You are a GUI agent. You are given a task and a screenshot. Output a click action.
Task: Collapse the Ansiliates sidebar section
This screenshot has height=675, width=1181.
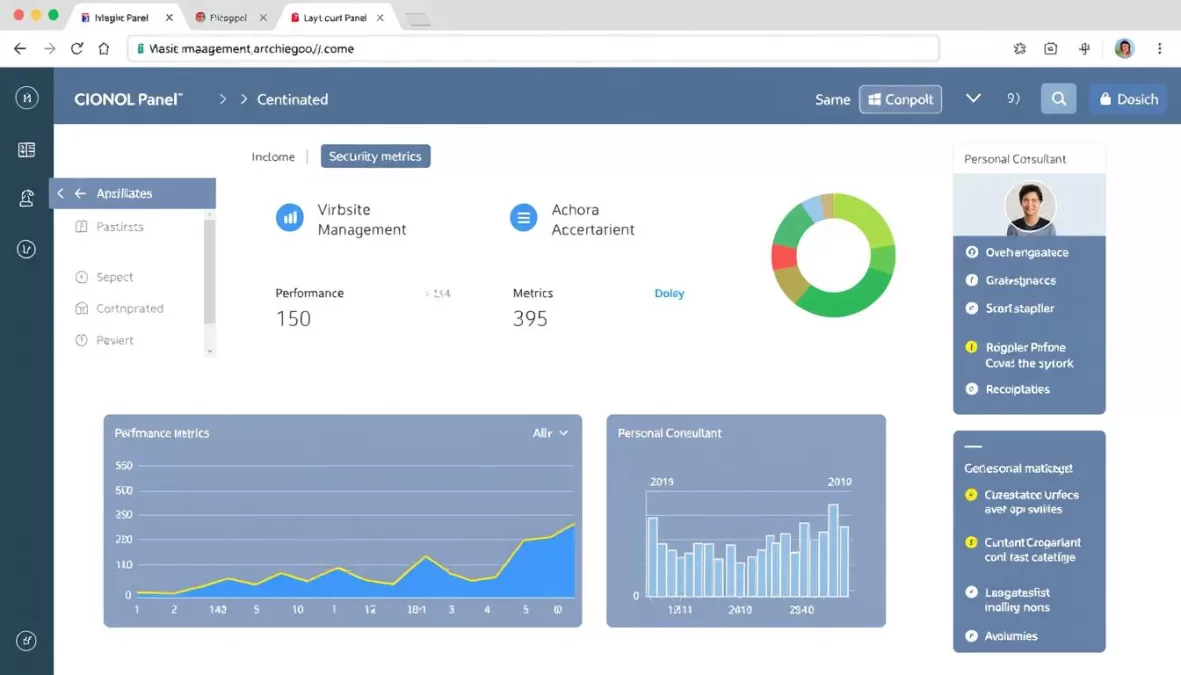click(x=60, y=192)
